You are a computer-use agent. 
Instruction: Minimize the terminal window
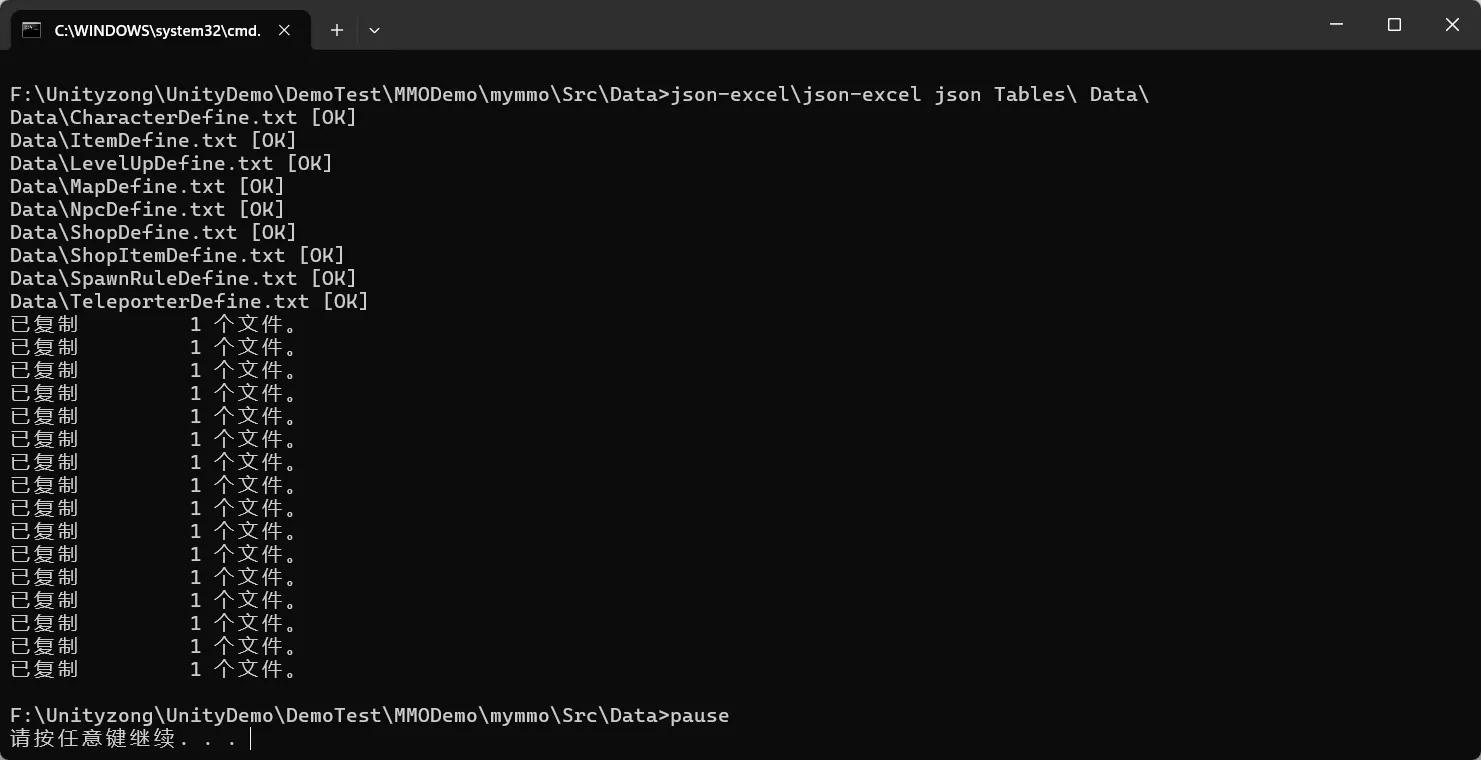(1335, 24)
